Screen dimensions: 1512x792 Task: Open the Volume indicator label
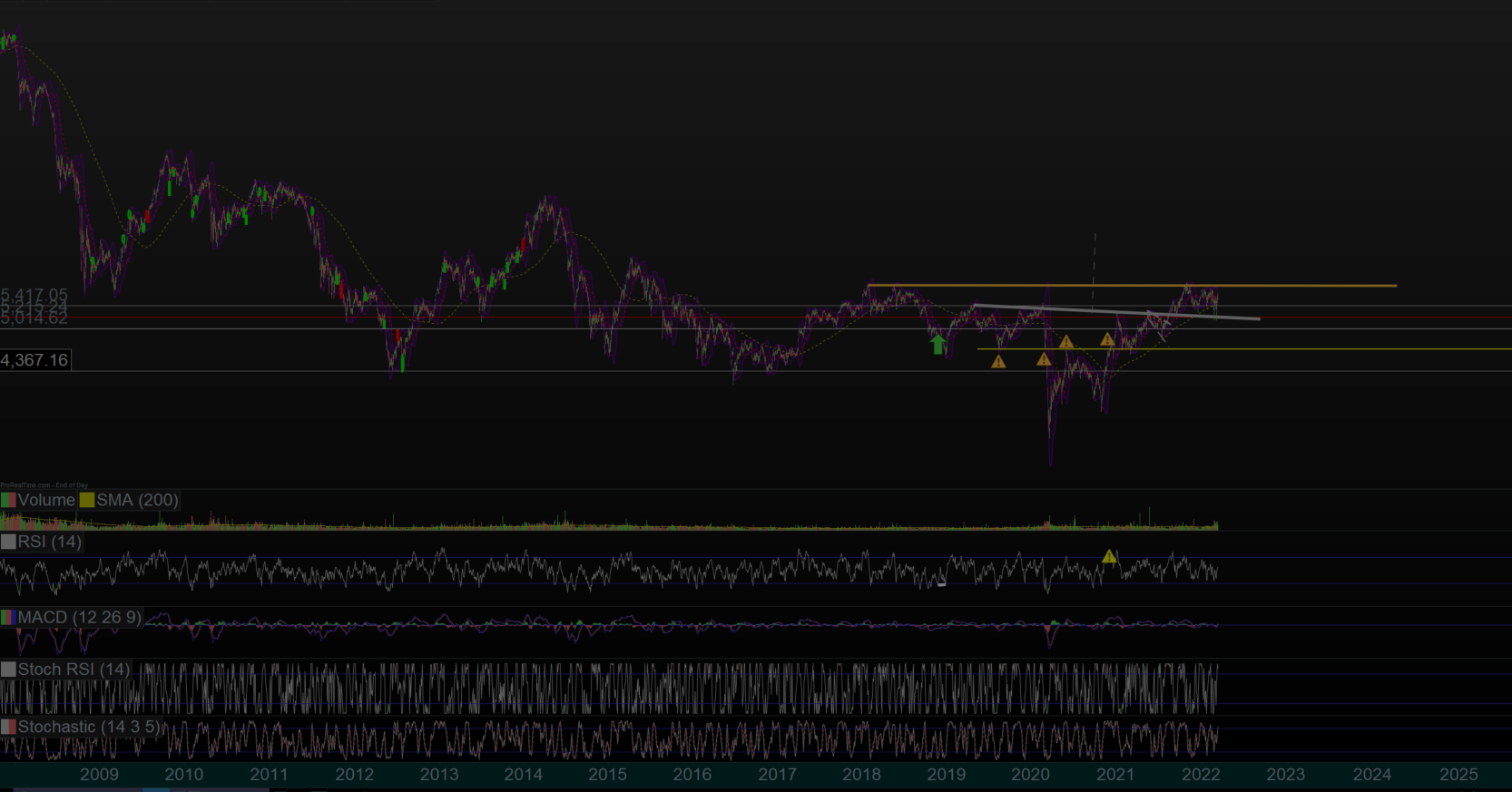click(46, 500)
